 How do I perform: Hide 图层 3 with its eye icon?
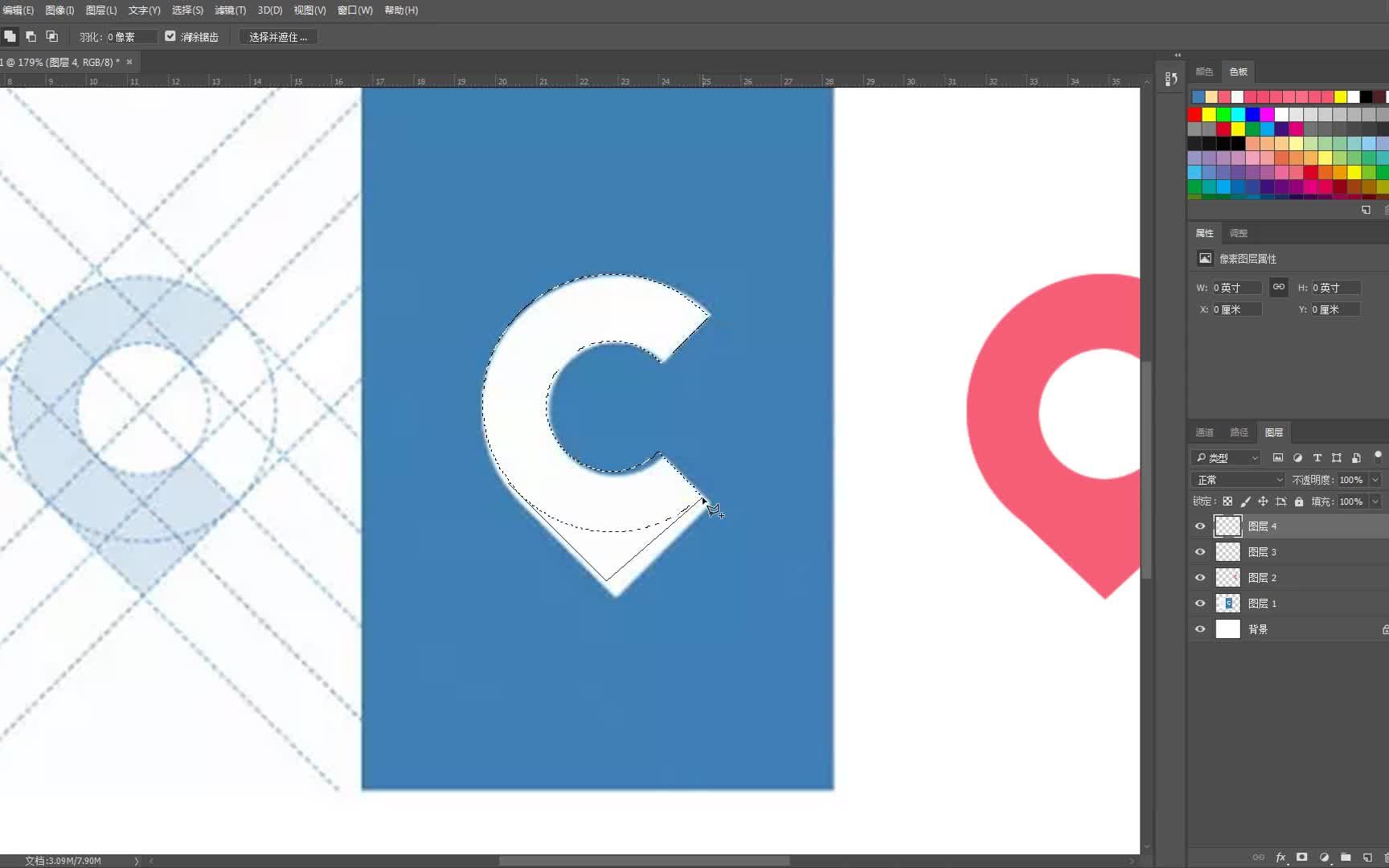click(x=1200, y=552)
